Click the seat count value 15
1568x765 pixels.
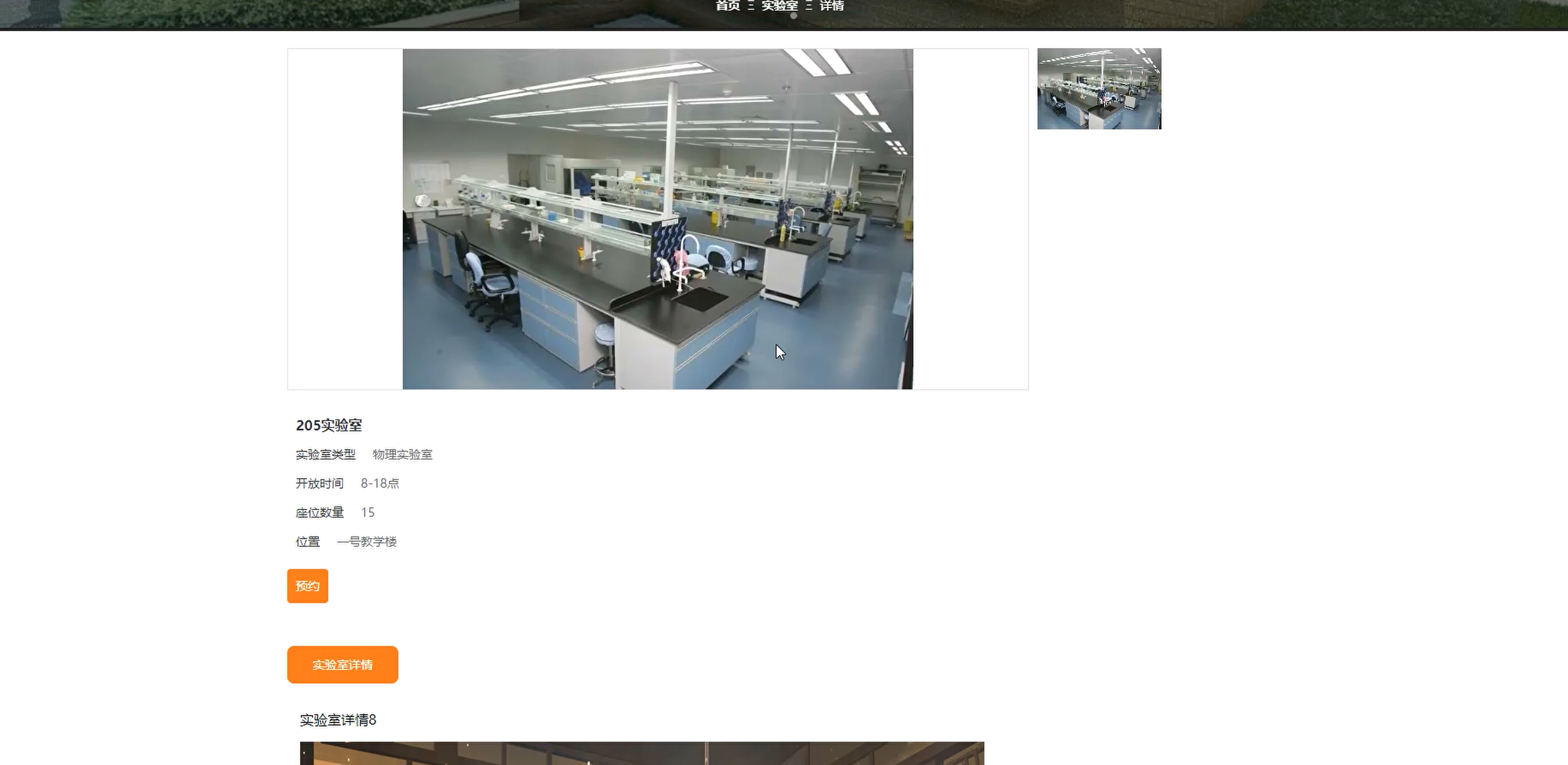368,512
